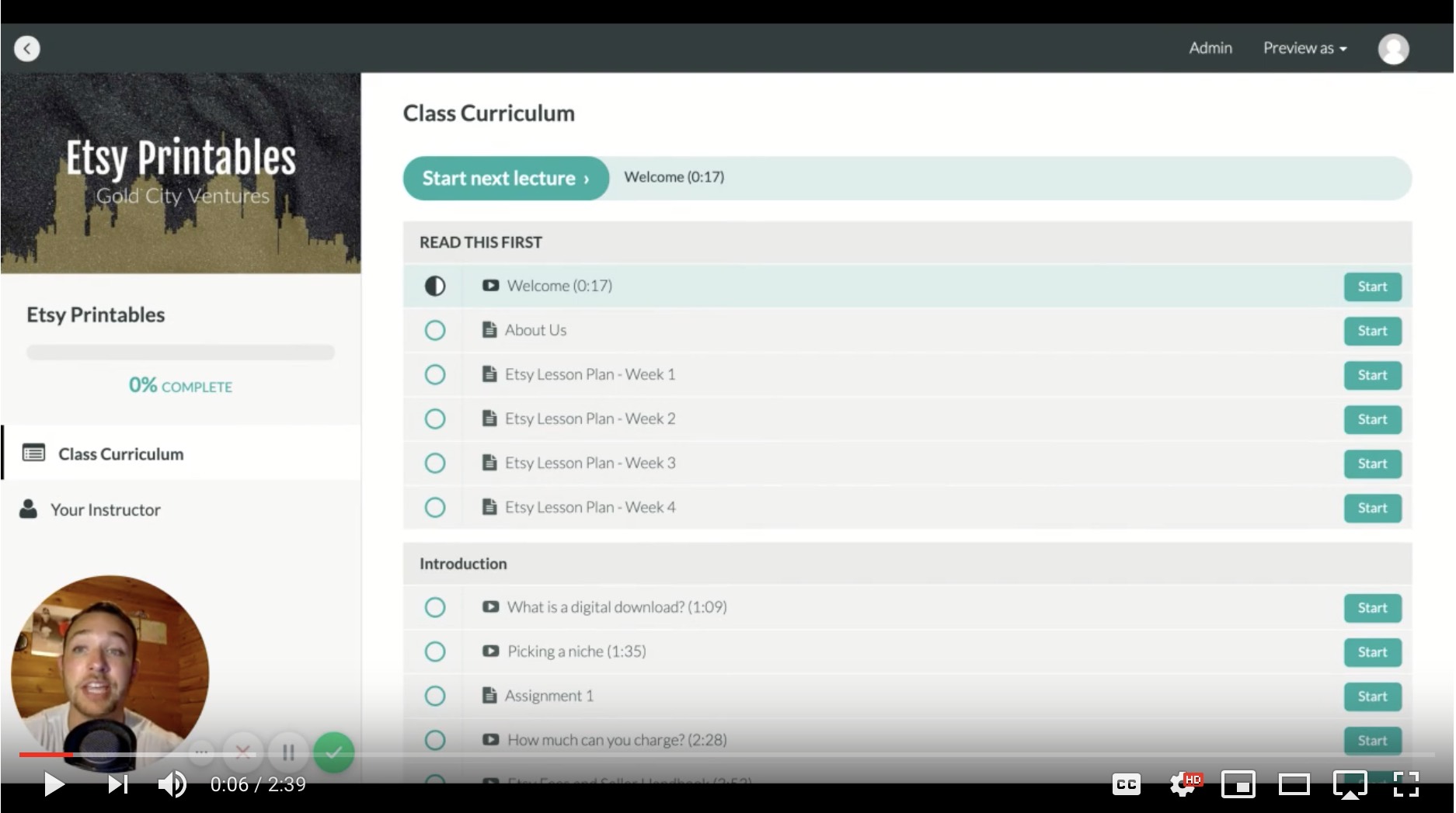The width and height of the screenshot is (1456, 813).
Task: Seek on the red video progress bar
Action: [x=46, y=754]
